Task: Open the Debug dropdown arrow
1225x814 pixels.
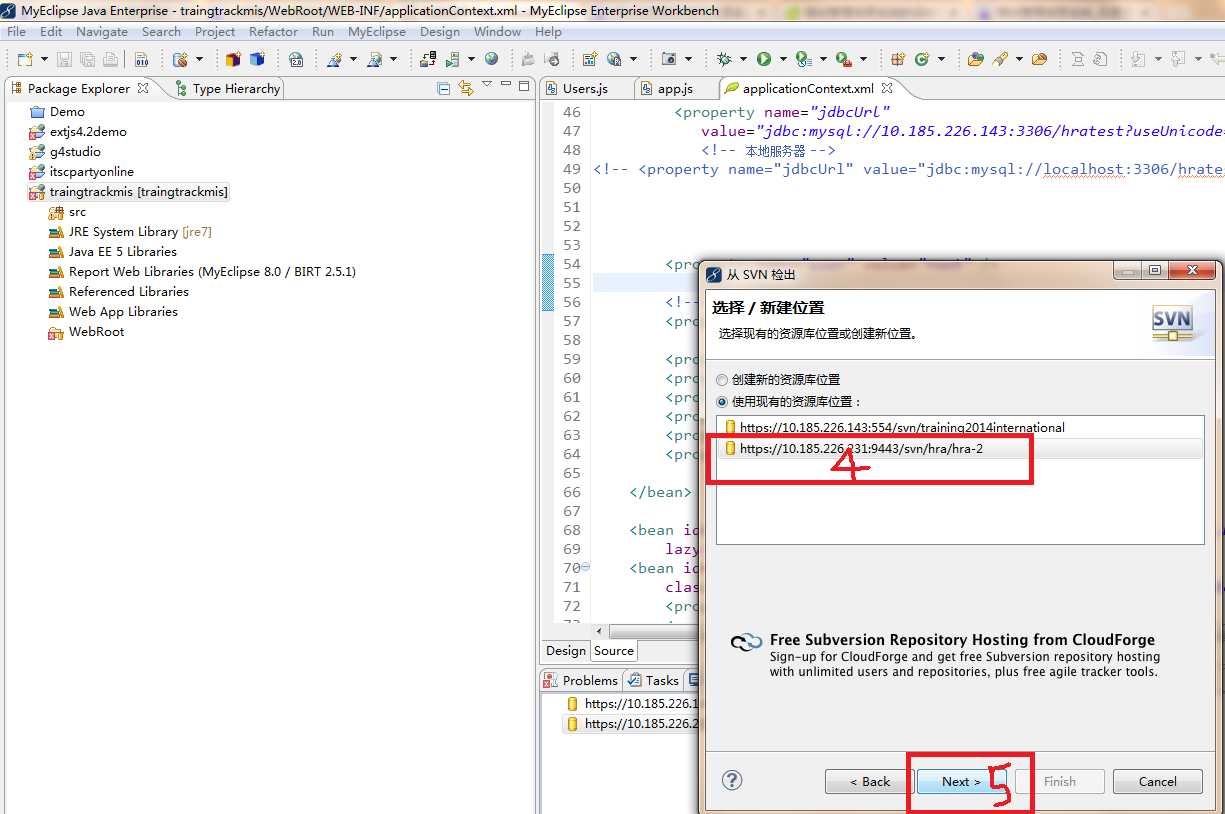Action: (x=743, y=59)
